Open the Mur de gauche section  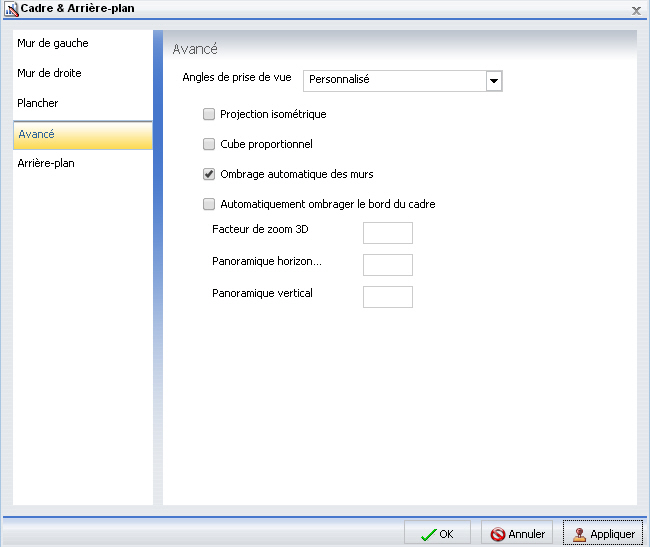[82, 43]
